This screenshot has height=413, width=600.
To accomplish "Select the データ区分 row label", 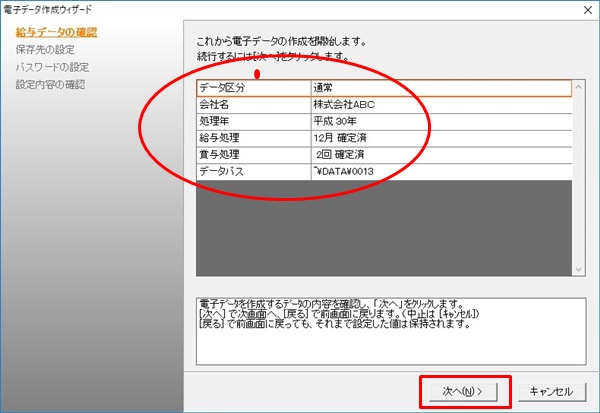I will [254, 88].
